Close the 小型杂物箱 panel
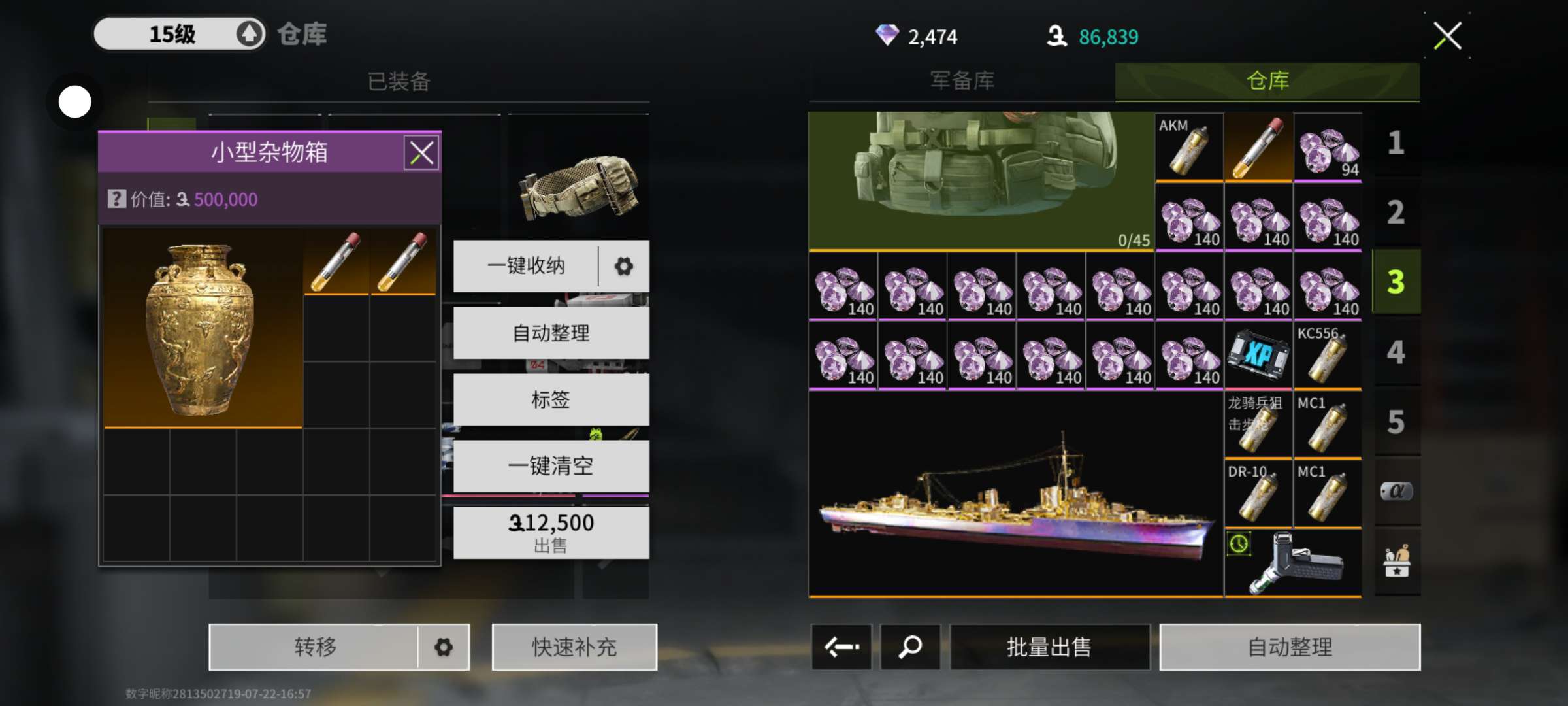Viewport: 1568px width, 706px height. 421,154
